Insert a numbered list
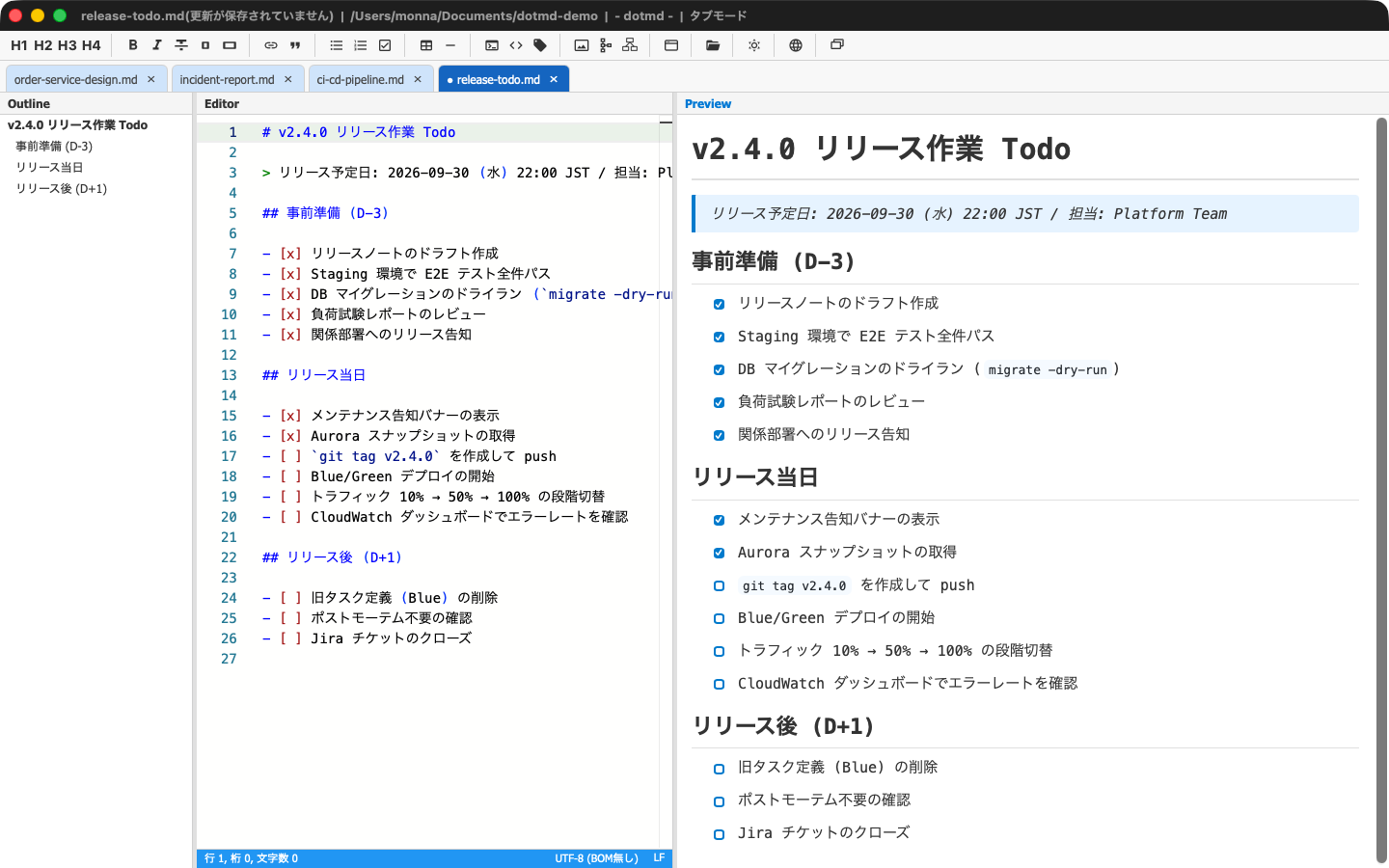Image resolution: width=1389 pixels, height=868 pixels. coord(361,45)
